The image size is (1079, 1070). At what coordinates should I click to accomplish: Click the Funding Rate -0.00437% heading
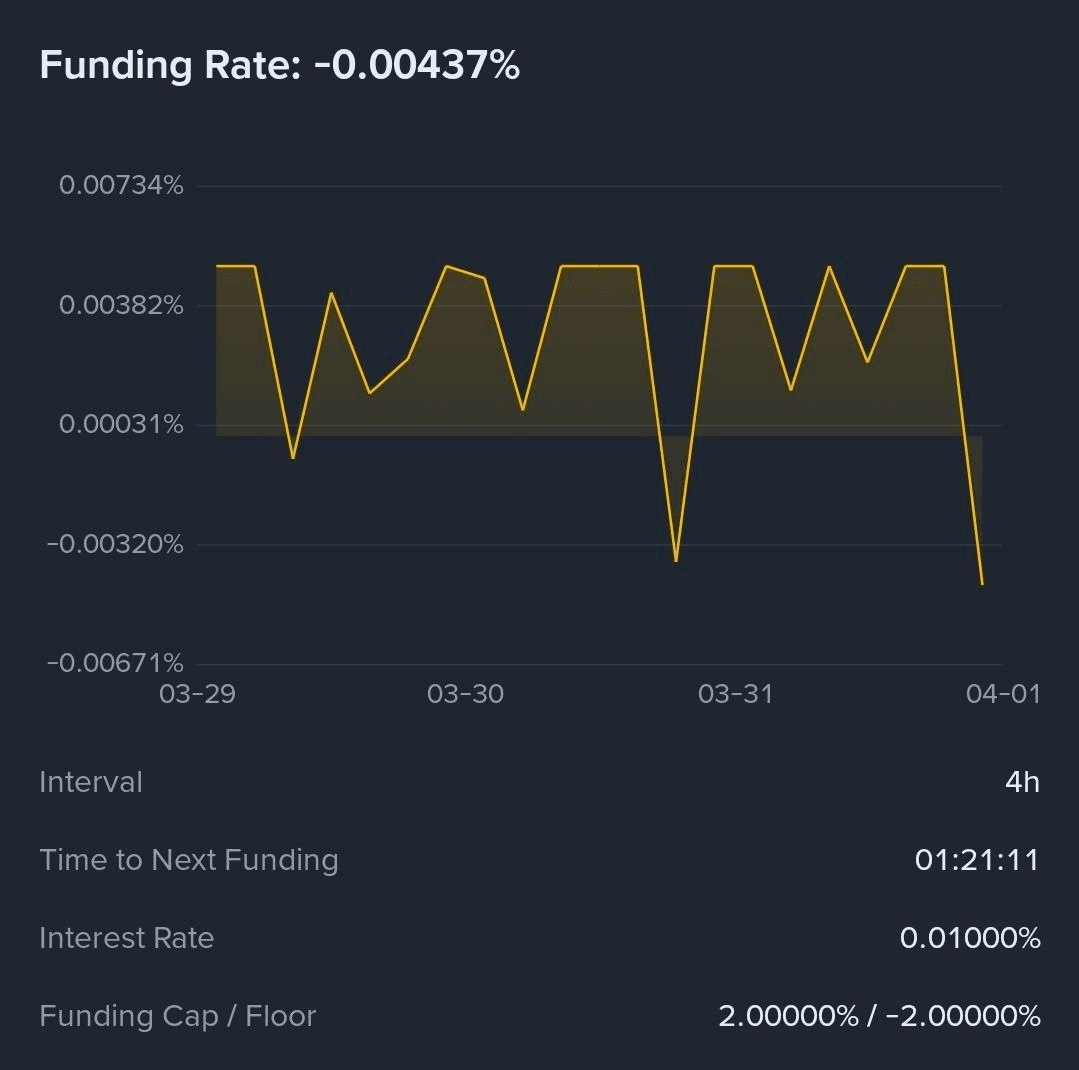click(x=279, y=66)
